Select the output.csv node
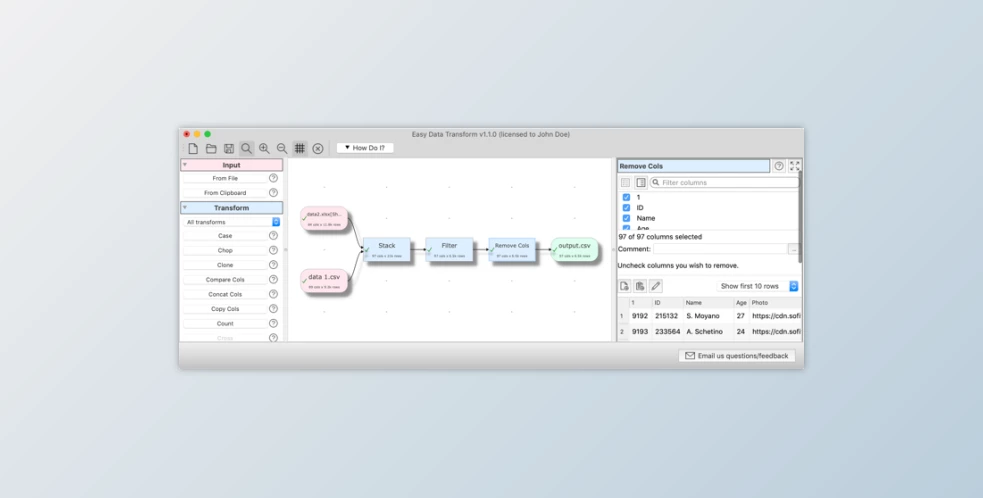The image size is (983, 498). coord(574,250)
